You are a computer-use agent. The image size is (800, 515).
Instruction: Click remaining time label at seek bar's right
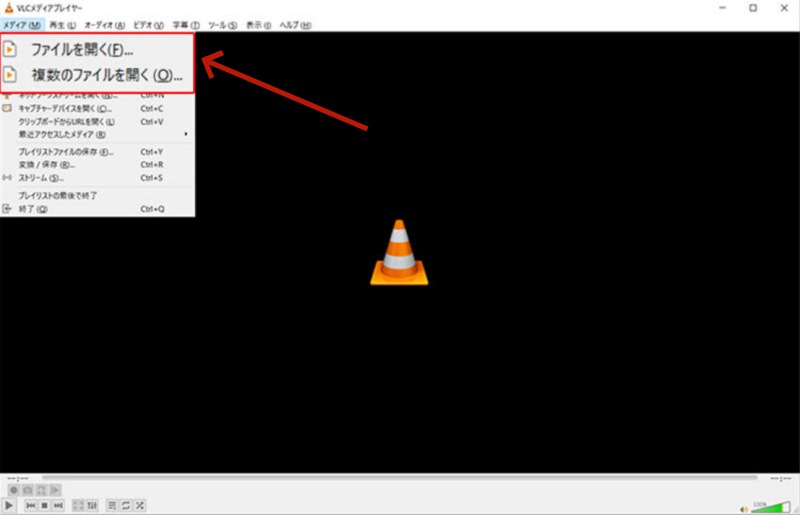point(781,478)
